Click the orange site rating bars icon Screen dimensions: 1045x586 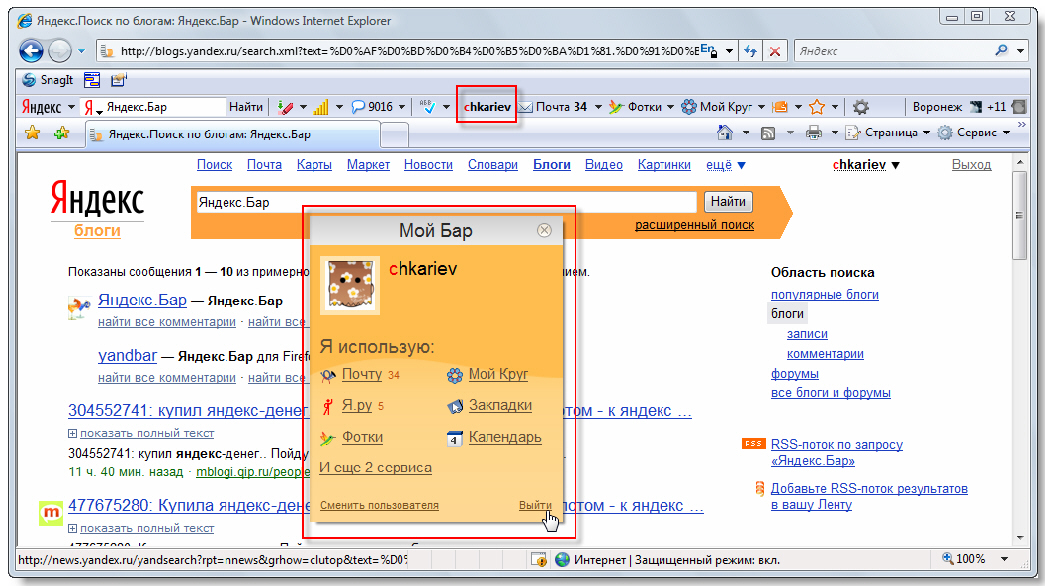coord(321,107)
